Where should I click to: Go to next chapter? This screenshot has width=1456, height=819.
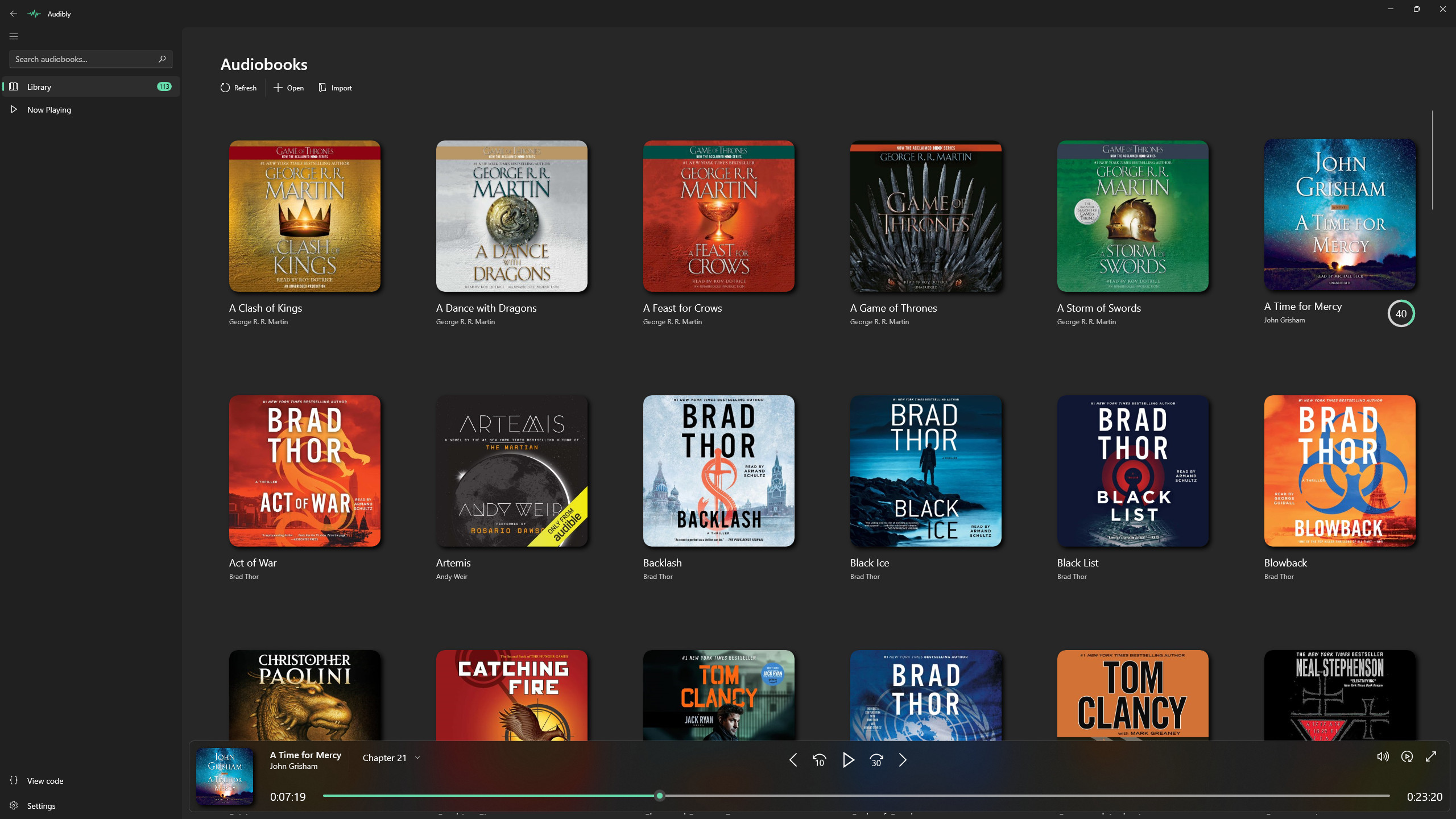tap(903, 760)
